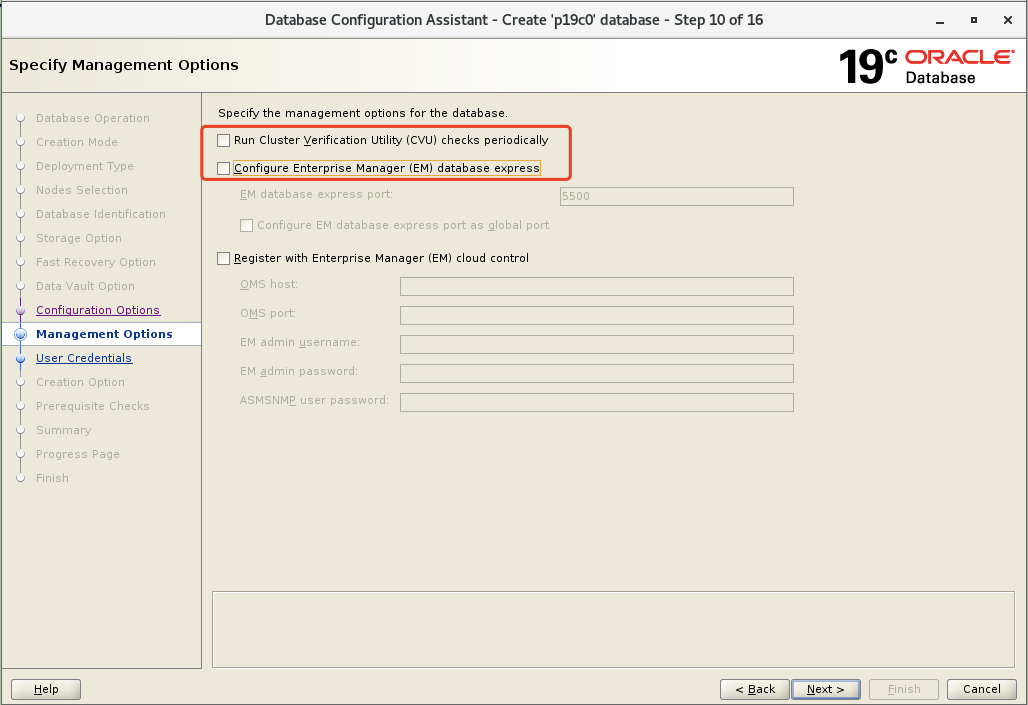Click the 'Specify Management Options' heading
1028x705 pixels.
pyautogui.click(x=124, y=65)
